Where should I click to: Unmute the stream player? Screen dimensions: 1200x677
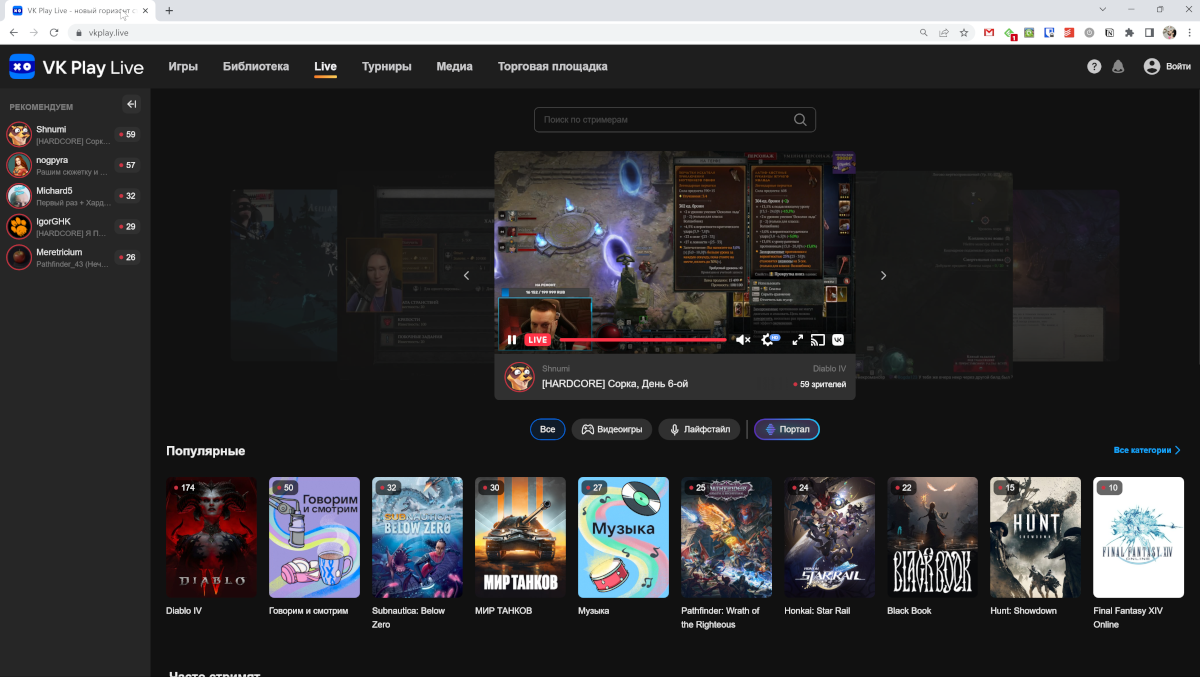coord(743,340)
